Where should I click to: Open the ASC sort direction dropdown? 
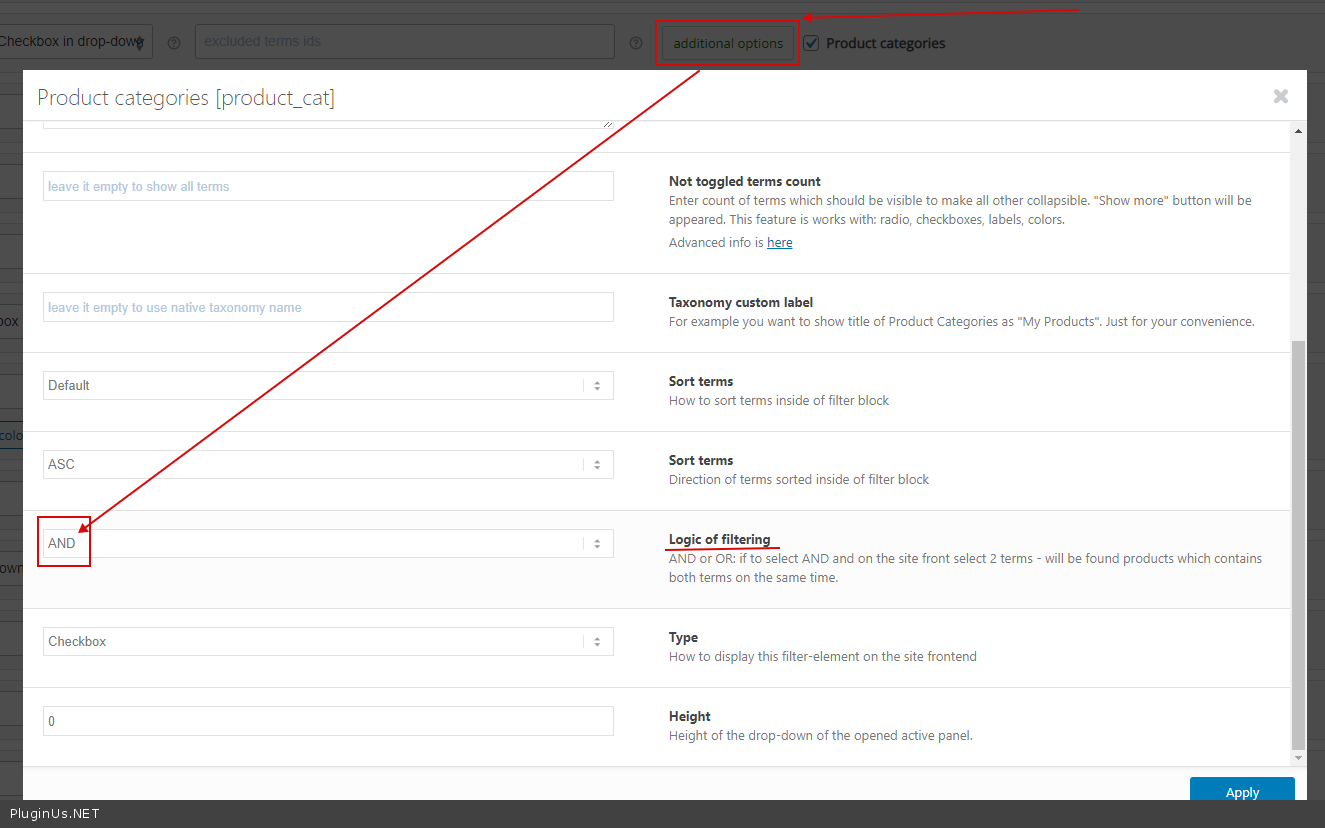(x=328, y=464)
